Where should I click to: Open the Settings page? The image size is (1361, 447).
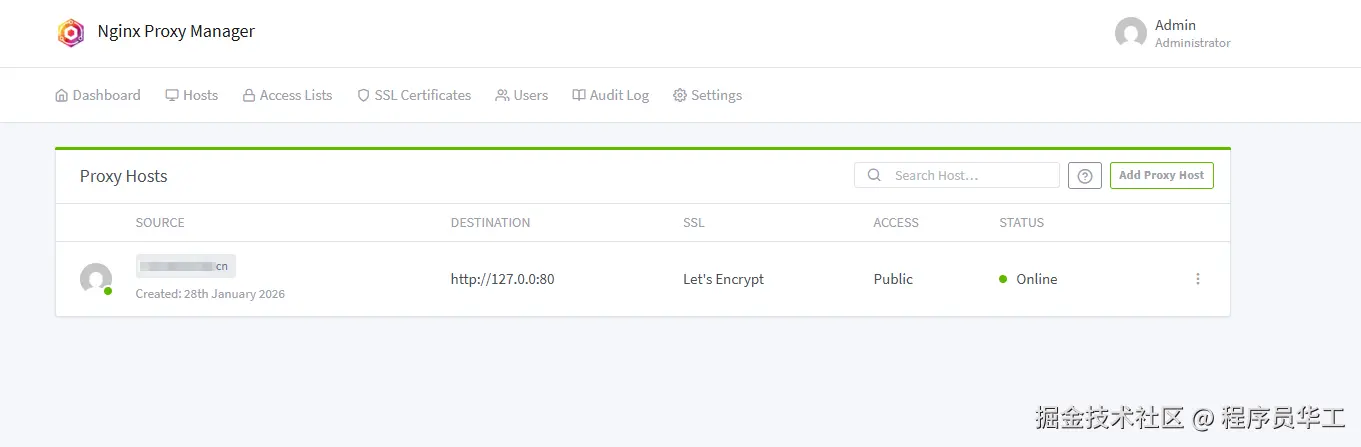coord(707,95)
